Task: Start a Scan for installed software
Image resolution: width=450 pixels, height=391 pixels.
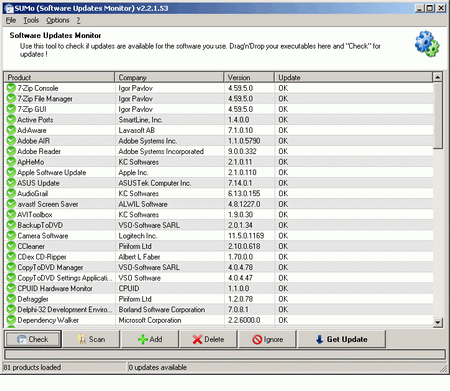Action: click(x=91, y=339)
